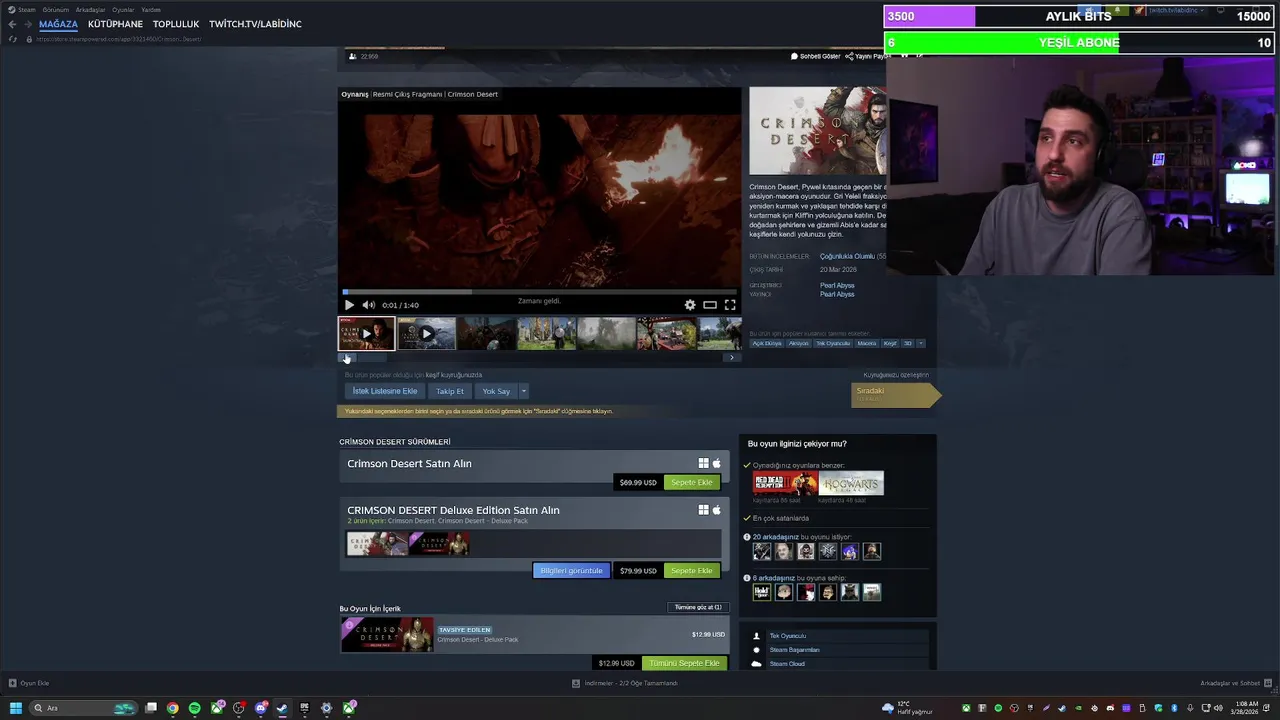Screen dimensions: 1280x720
Task: Click Sohbeti Göster in broadcast bar
Action: click(816, 56)
